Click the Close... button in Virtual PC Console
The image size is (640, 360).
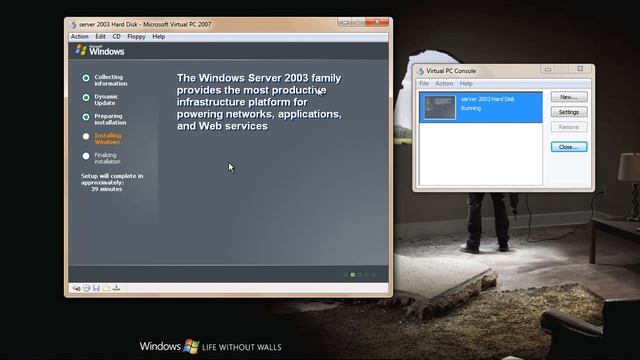coord(569,147)
